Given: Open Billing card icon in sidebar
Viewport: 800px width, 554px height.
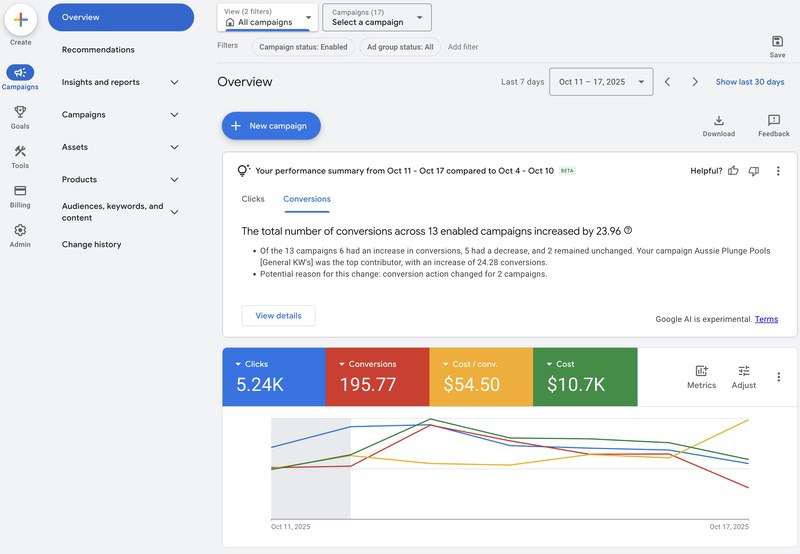Looking at the screenshot, I should pyautogui.click(x=20, y=190).
